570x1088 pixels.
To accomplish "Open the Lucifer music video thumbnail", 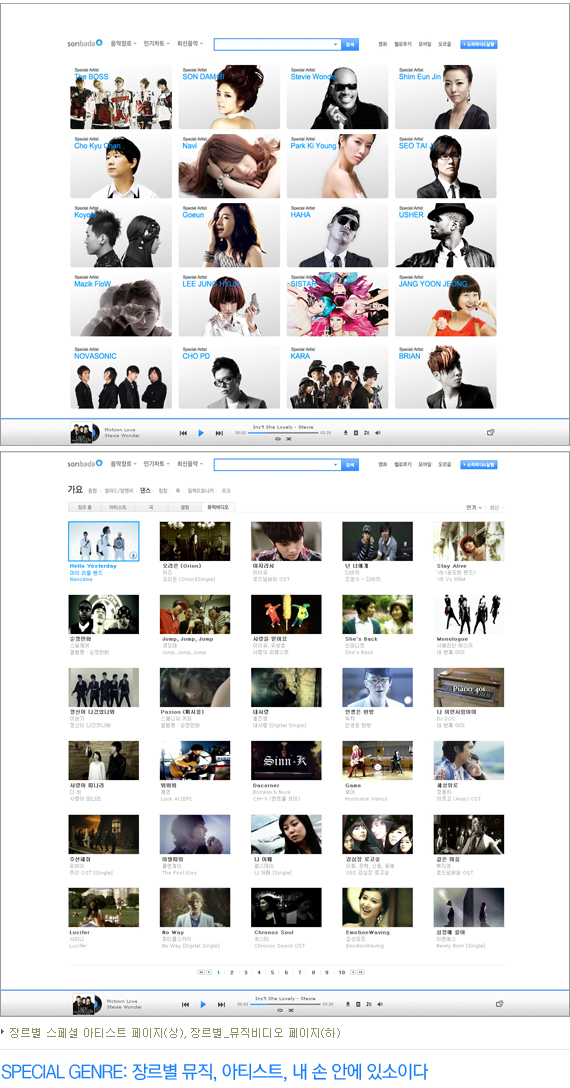I will point(103,907).
